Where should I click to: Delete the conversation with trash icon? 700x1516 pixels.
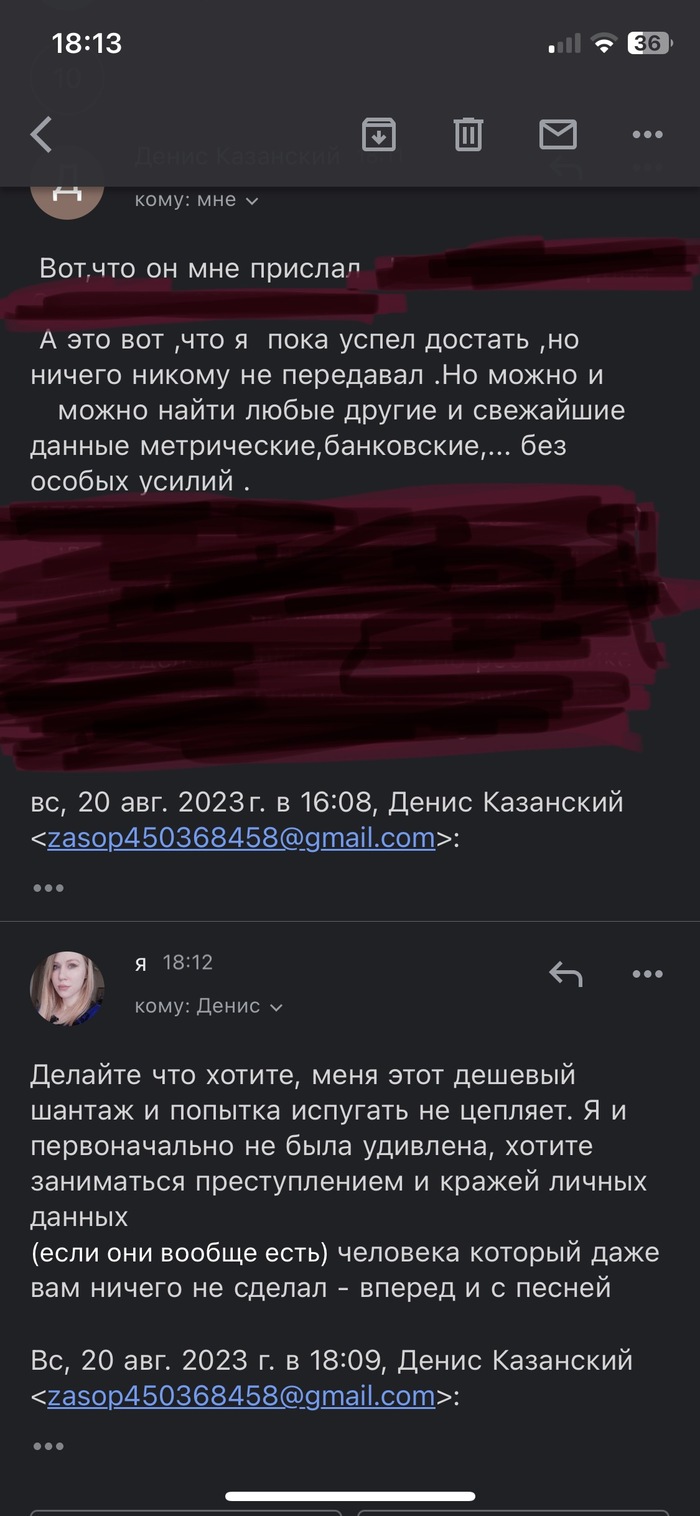coord(468,134)
